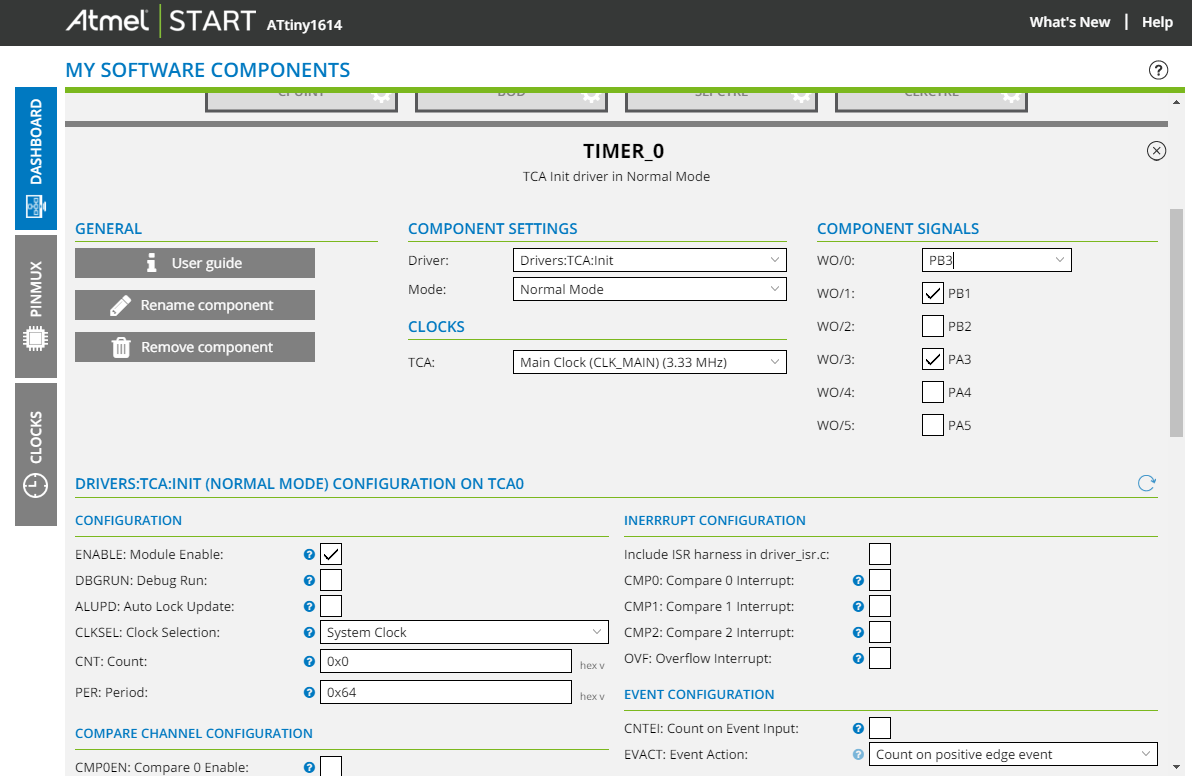
Task: Click help icon beside CLKSEL: Clock Selection
Action: click(309, 632)
